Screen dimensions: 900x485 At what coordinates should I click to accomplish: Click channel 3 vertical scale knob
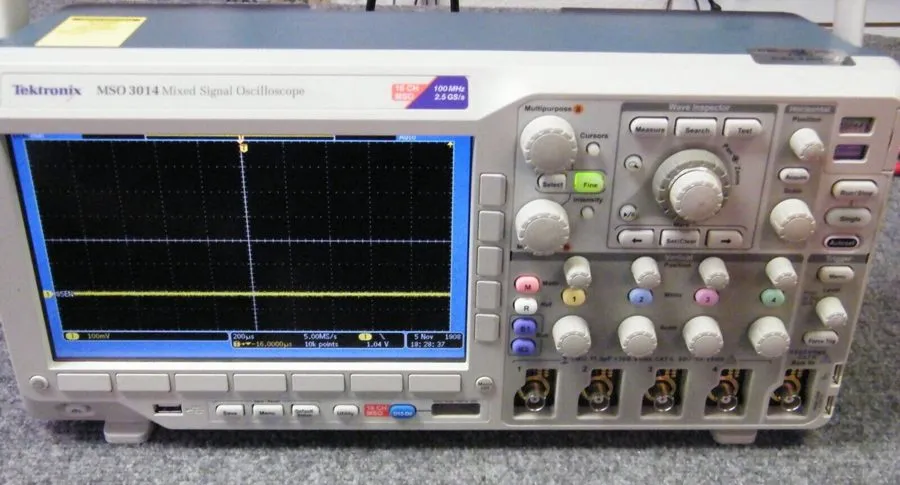(703, 336)
